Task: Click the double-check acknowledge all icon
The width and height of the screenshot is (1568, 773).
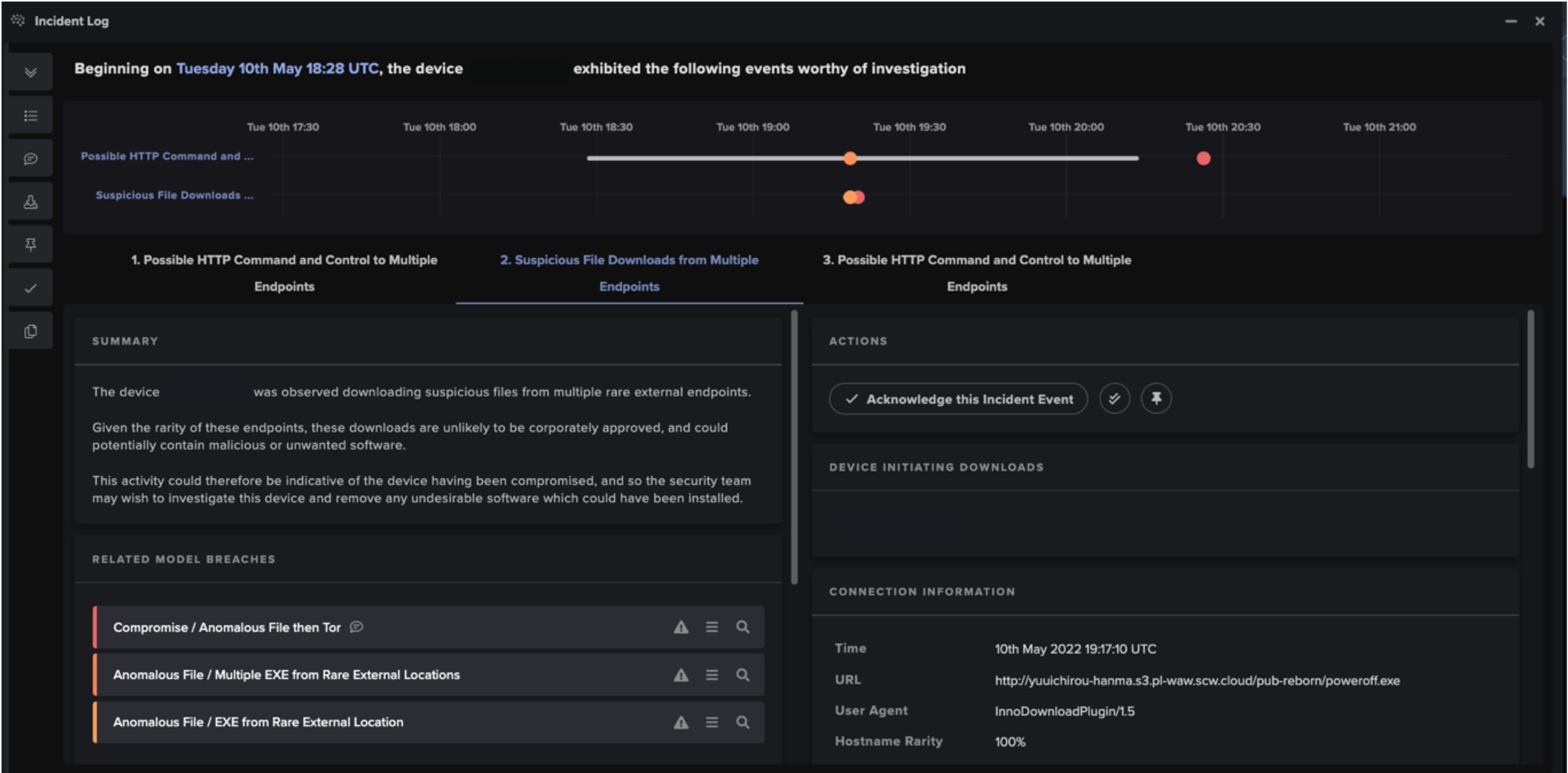Action: tap(1114, 399)
